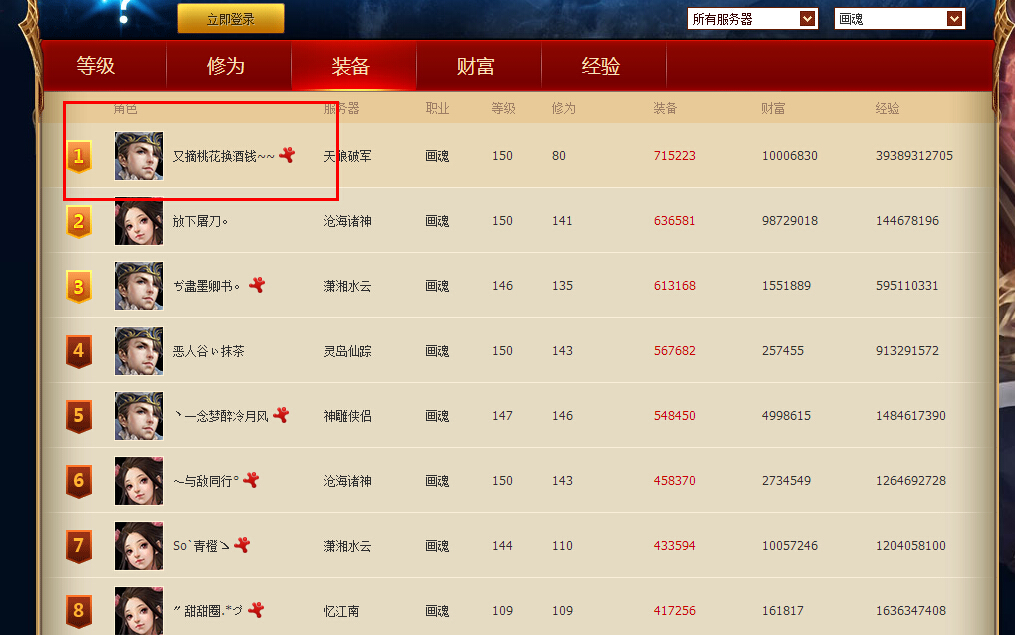This screenshot has width=1015, height=635.
Task: Switch to the 等级 ranking tab
Action: click(x=96, y=67)
